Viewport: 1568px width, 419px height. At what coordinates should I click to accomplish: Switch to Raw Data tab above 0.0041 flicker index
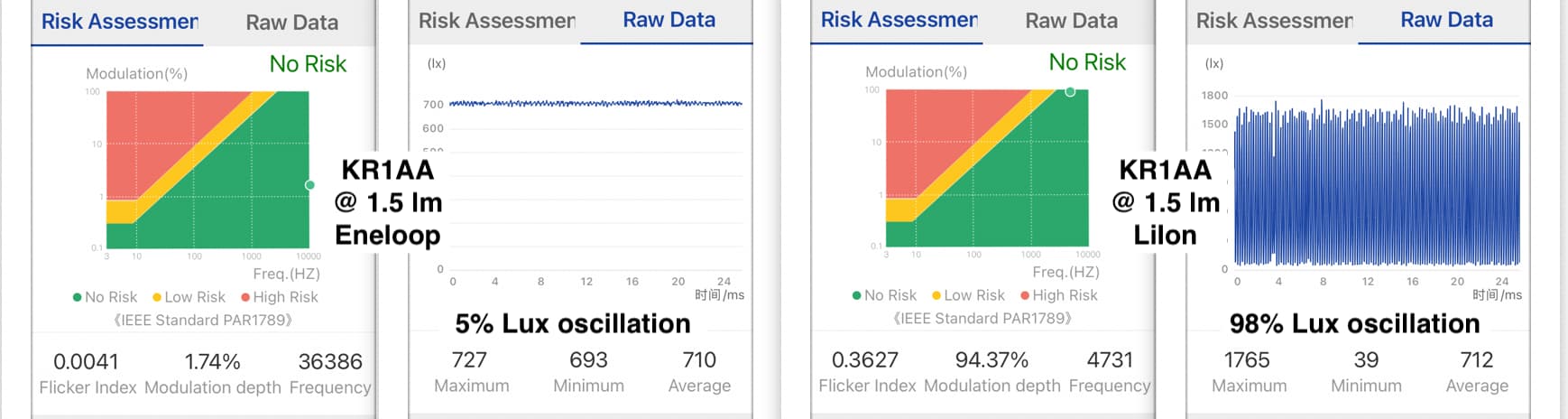(291, 23)
